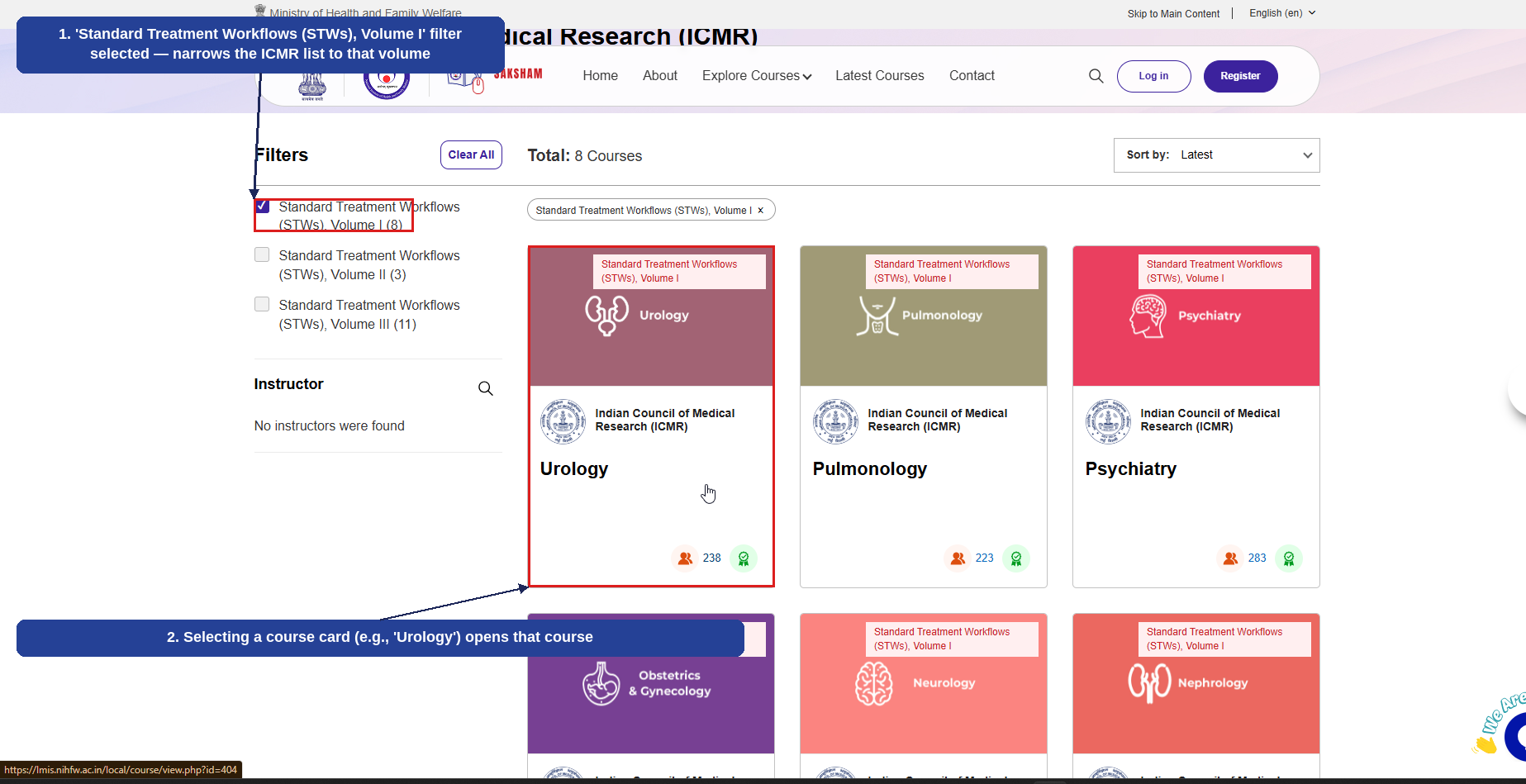Check the STWs Volume II (3) filter
The image size is (1526, 784).
pyautogui.click(x=262, y=254)
